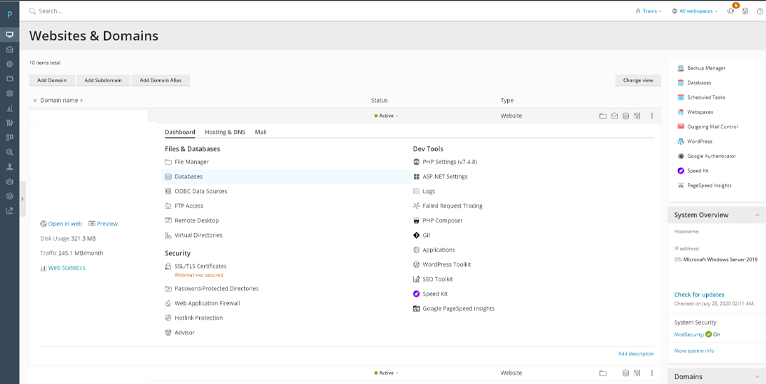Open the ModSecurity link

689,335
